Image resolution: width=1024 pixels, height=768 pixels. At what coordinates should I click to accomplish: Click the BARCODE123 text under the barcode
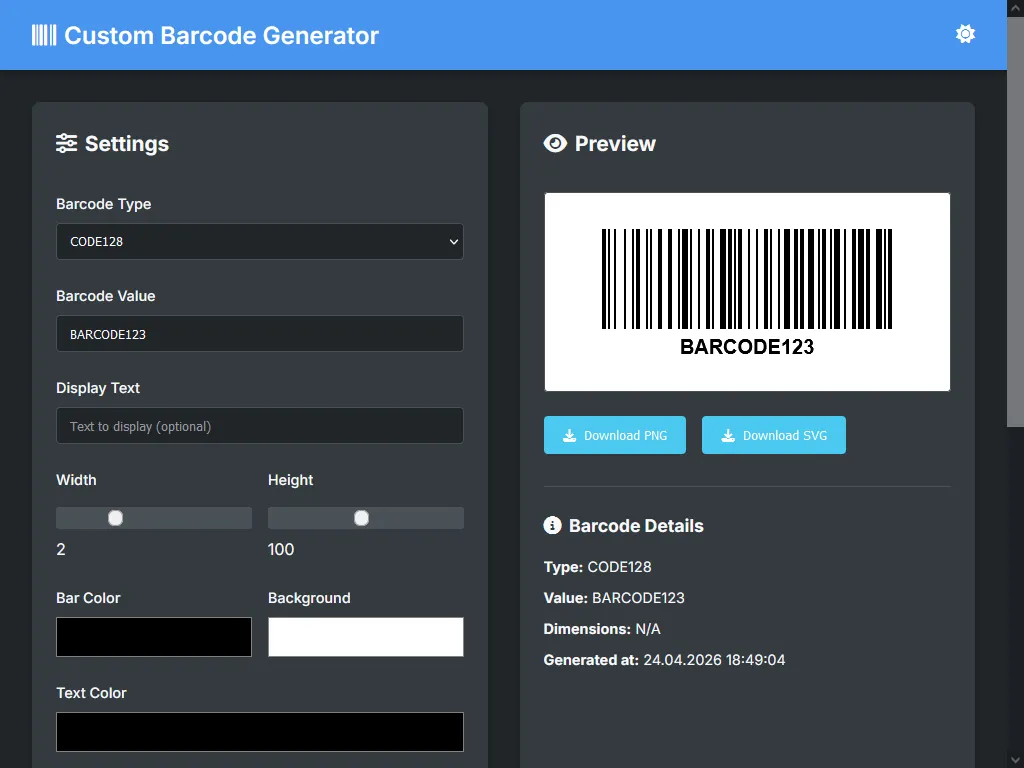click(x=747, y=347)
